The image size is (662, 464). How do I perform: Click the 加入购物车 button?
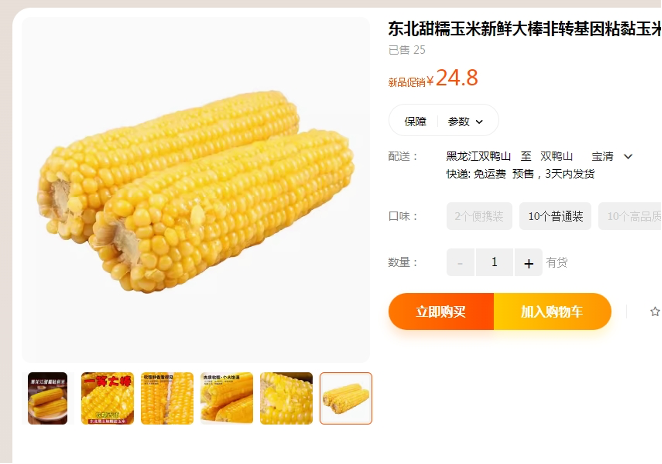[x=553, y=312]
